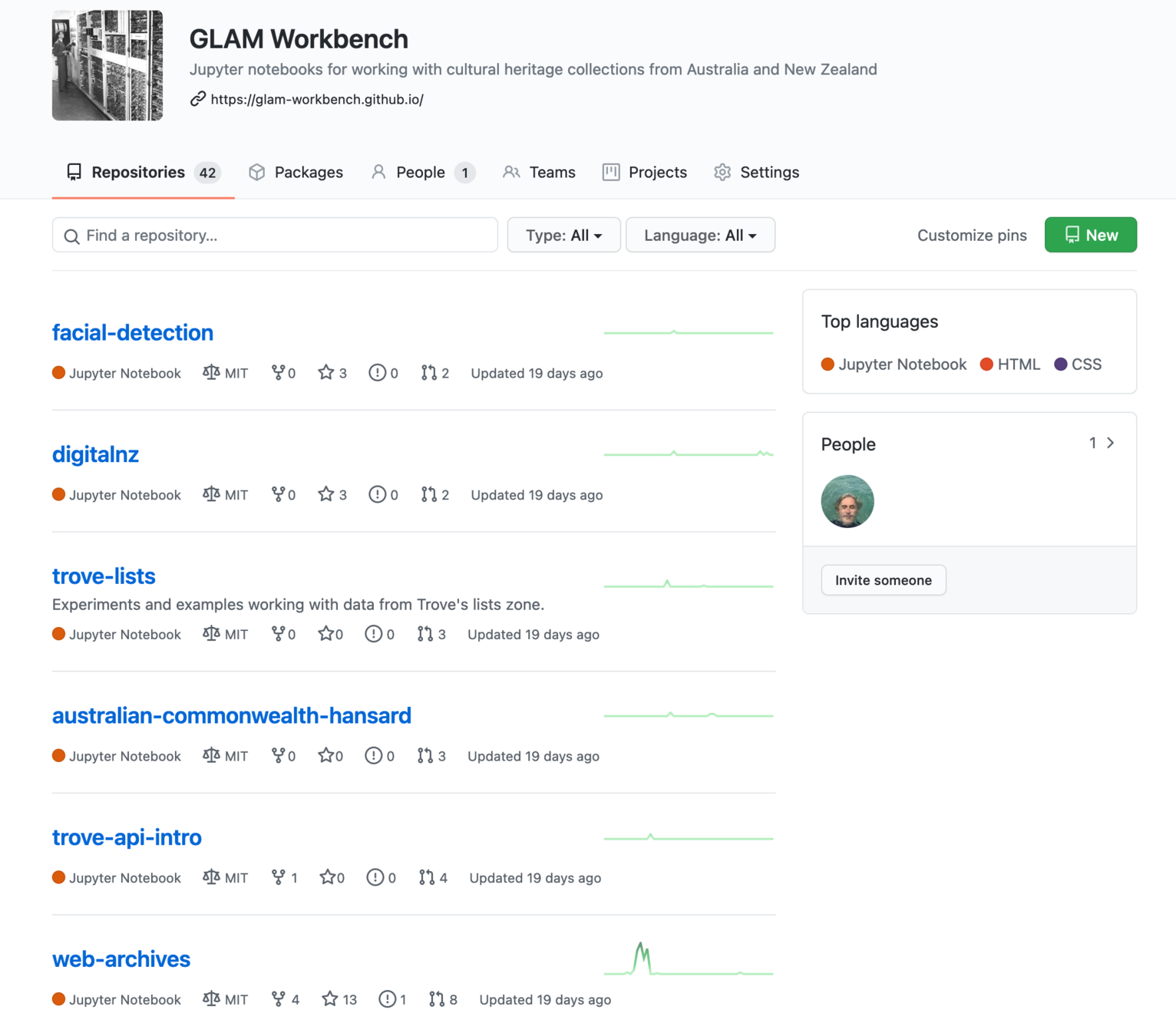Open the trove-api-intro repository
Image resolution: width=1176 pixels, height=1036 pixels.
[x=127, y=837]
